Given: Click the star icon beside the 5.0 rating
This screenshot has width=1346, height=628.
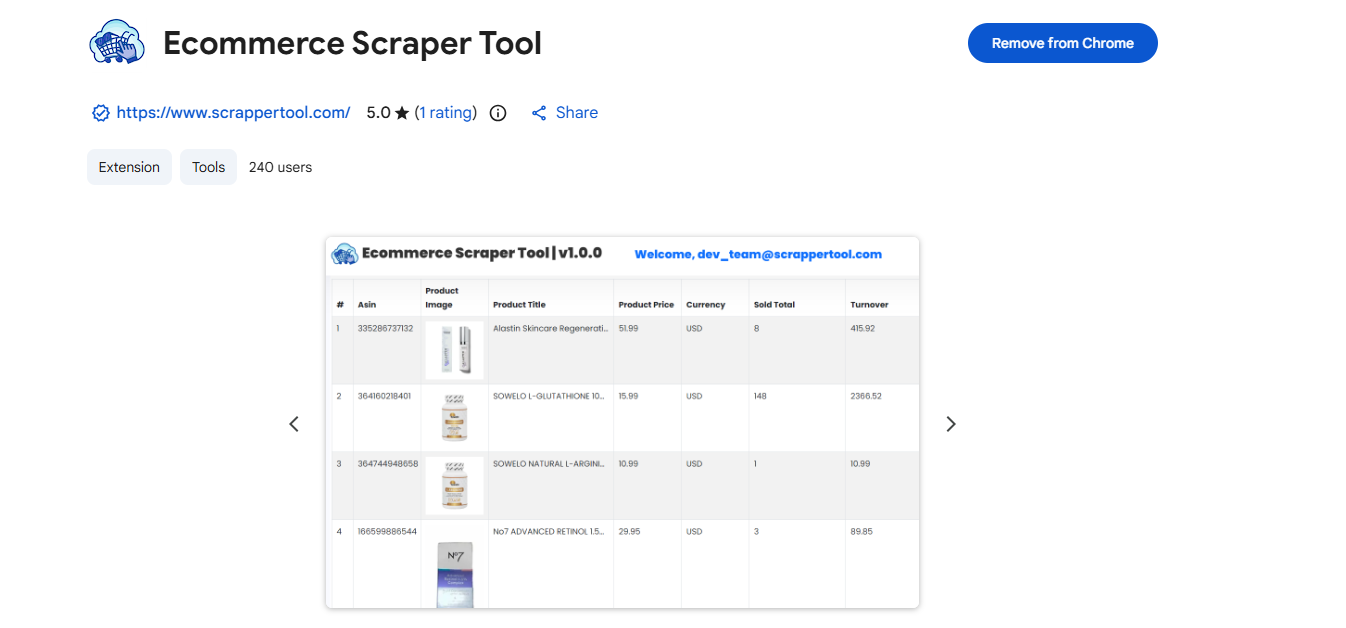Looking at the screenshot, I should point(402,112).
